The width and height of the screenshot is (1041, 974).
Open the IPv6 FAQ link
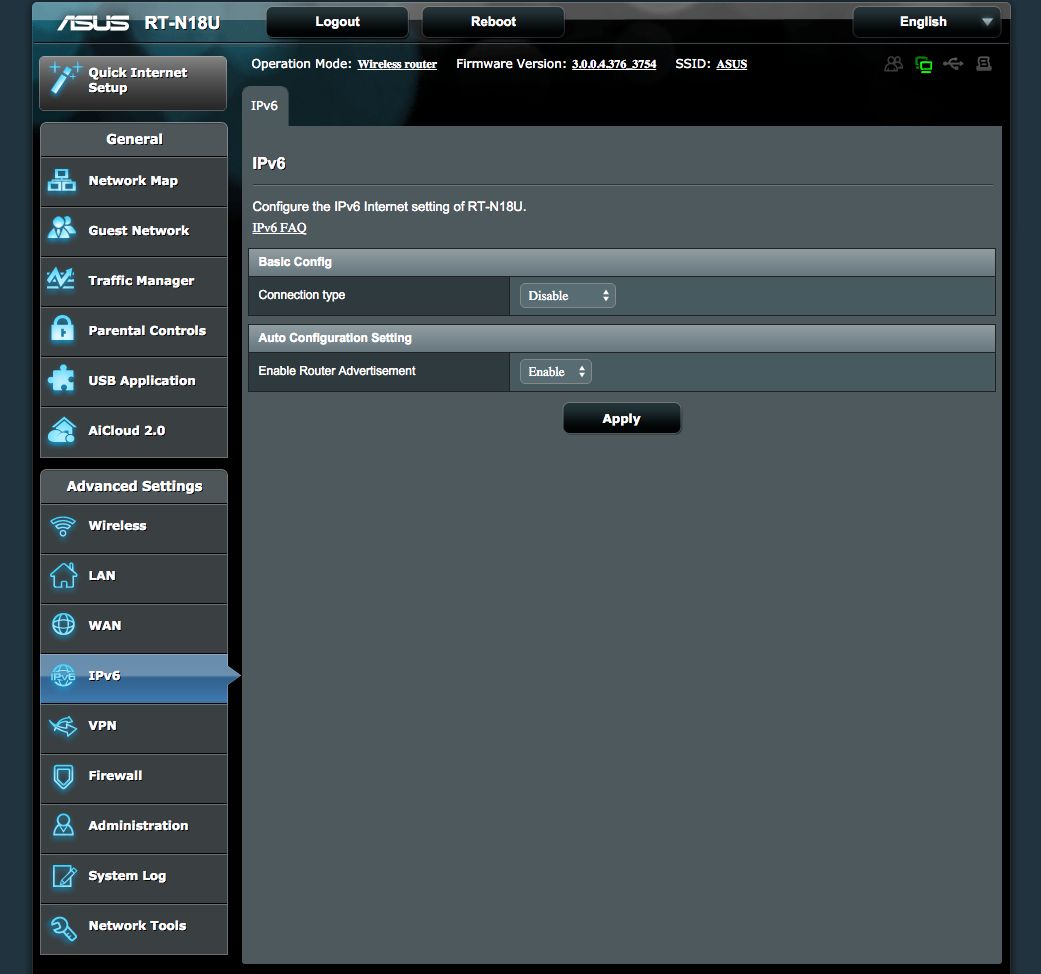pyautogui.click(x=280, y=228)
